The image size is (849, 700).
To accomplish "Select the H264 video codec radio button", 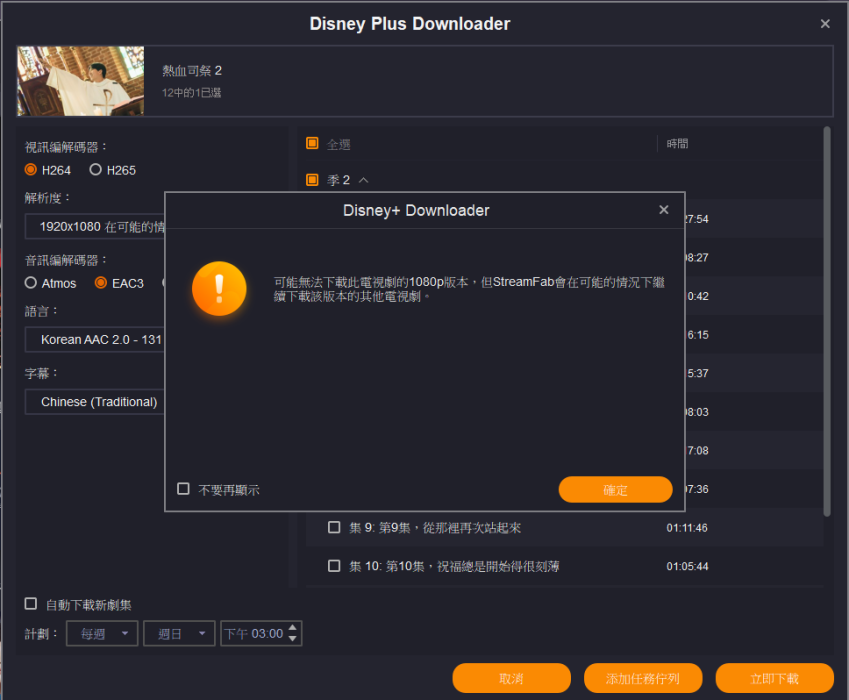I will [x=31, y=169].
